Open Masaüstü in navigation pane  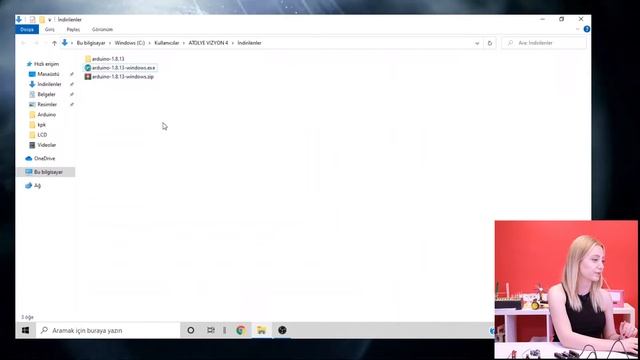tap(44, 74)
